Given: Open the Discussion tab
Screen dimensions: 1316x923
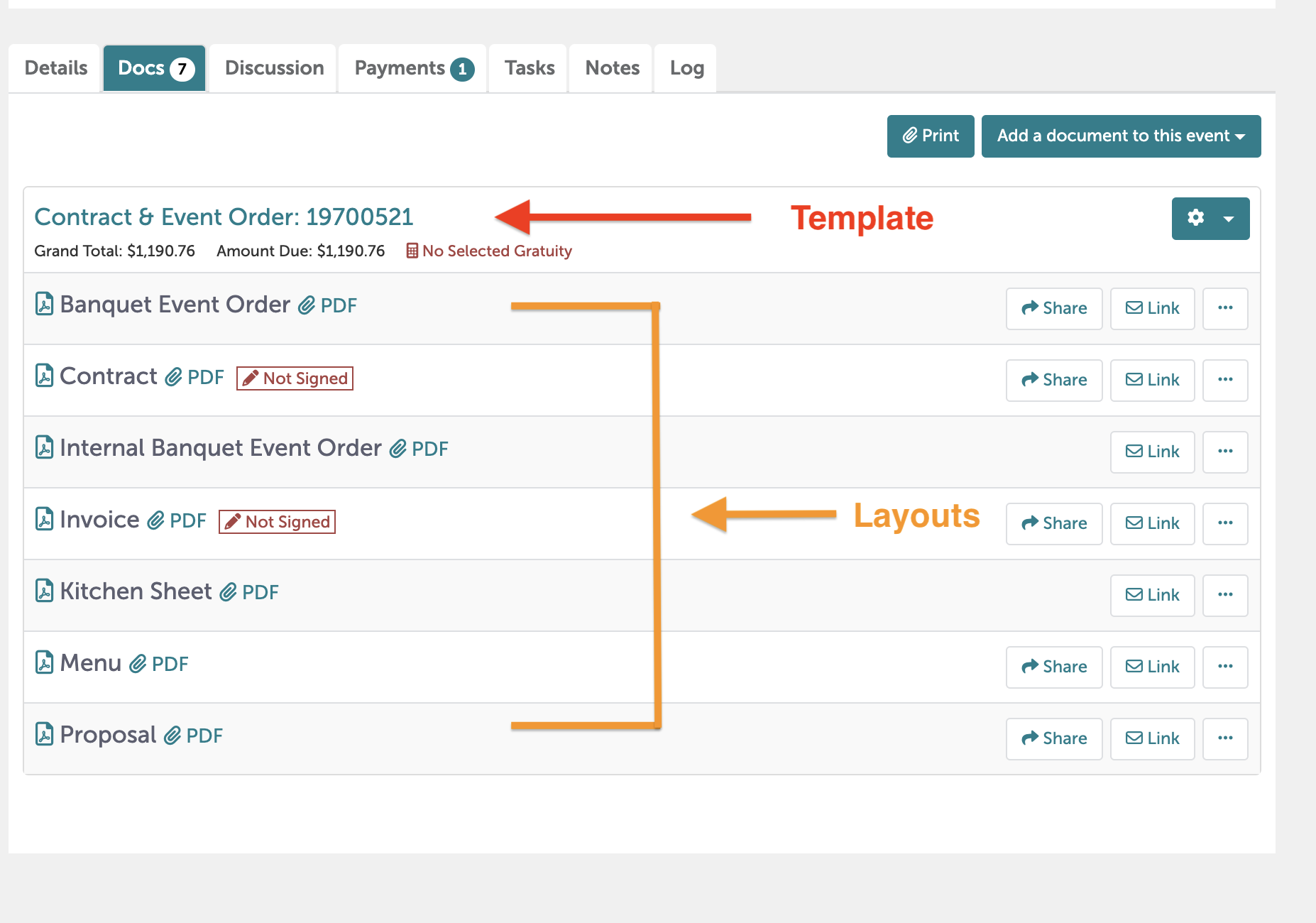Looking at the screenshot, I should (273, 68).
